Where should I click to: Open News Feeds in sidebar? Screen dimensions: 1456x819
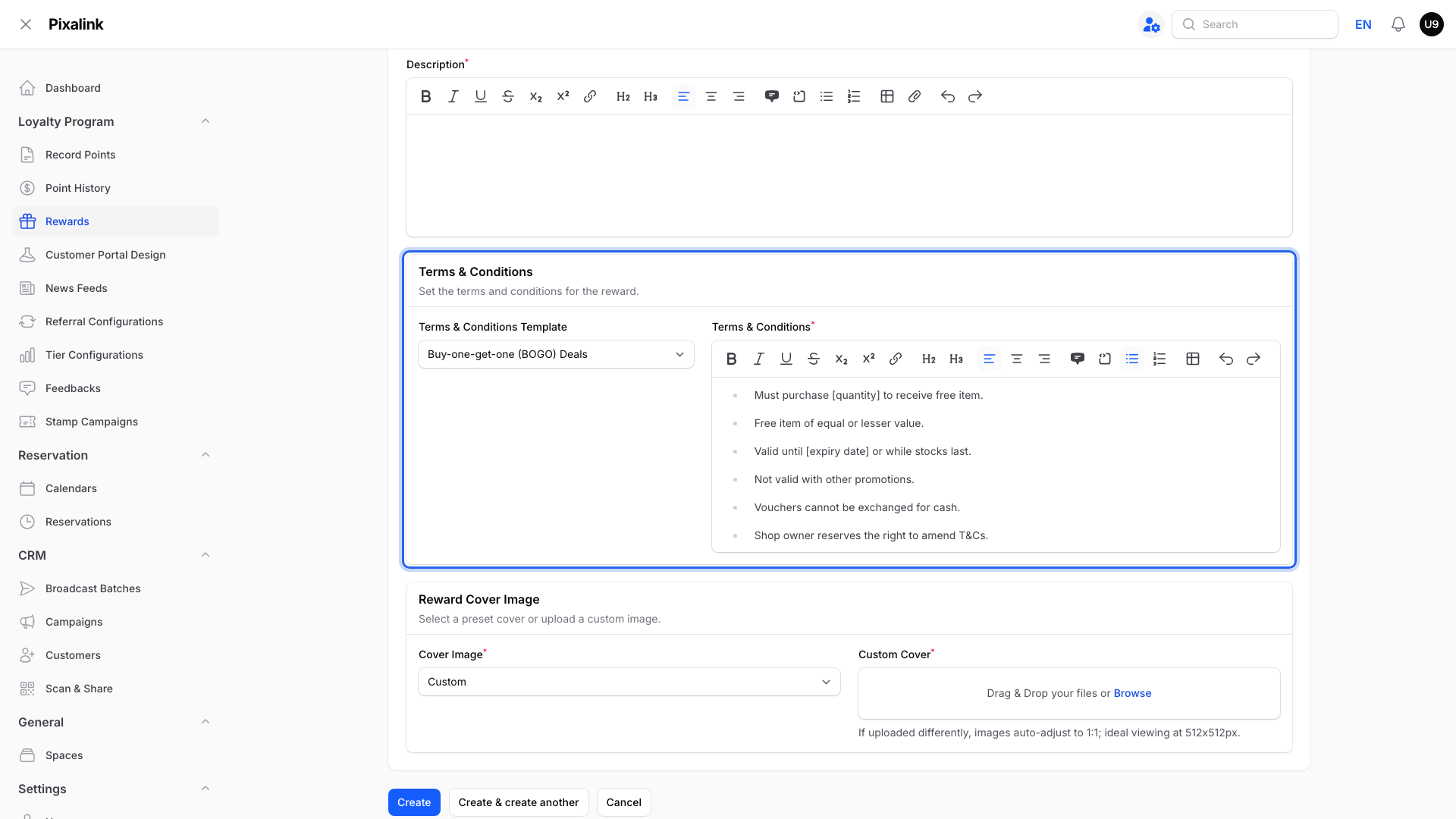115,288
